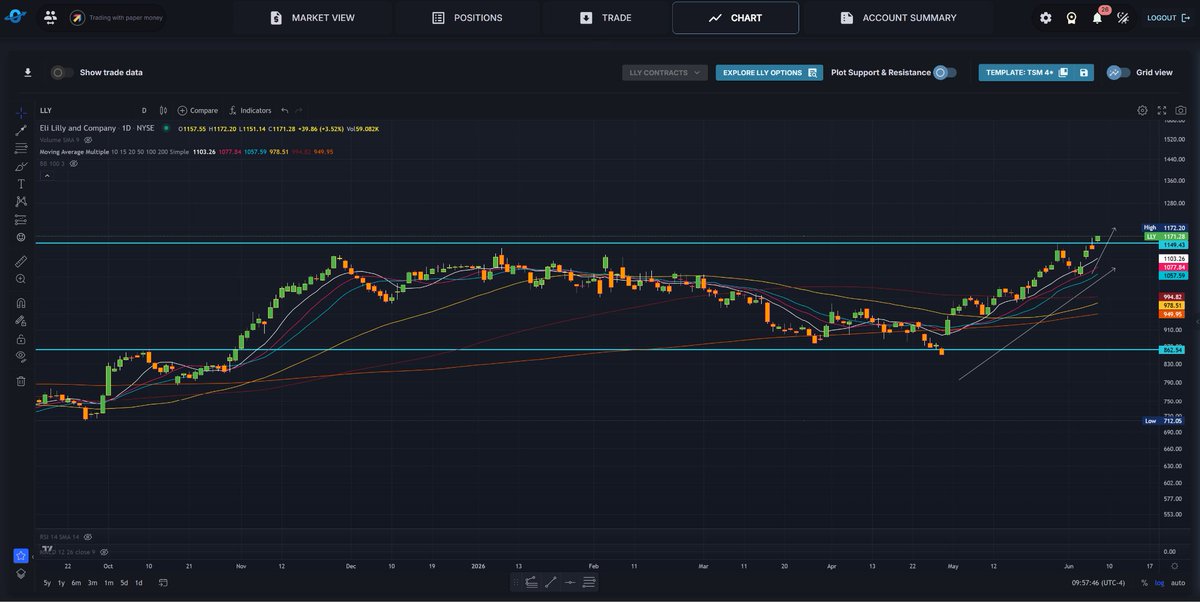
Task: Open the POSITIONS tab
Action: (467, 18)
